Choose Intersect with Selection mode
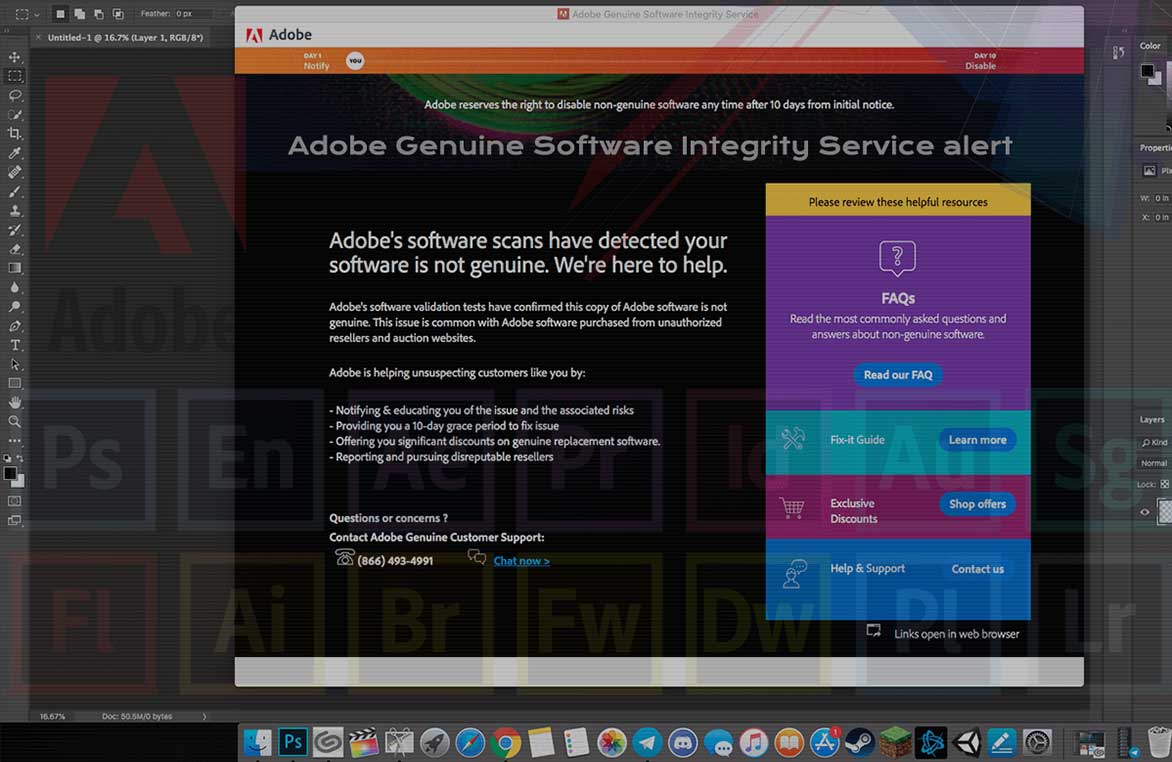 click(117, 13)
